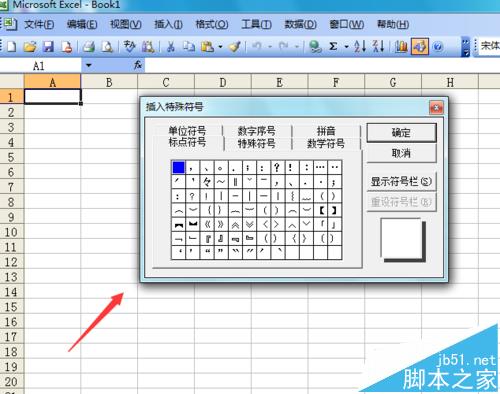This screenshot has height=394, width=500.
Task: Switch to the 数学符号 tab
Action: coord(326,144)
